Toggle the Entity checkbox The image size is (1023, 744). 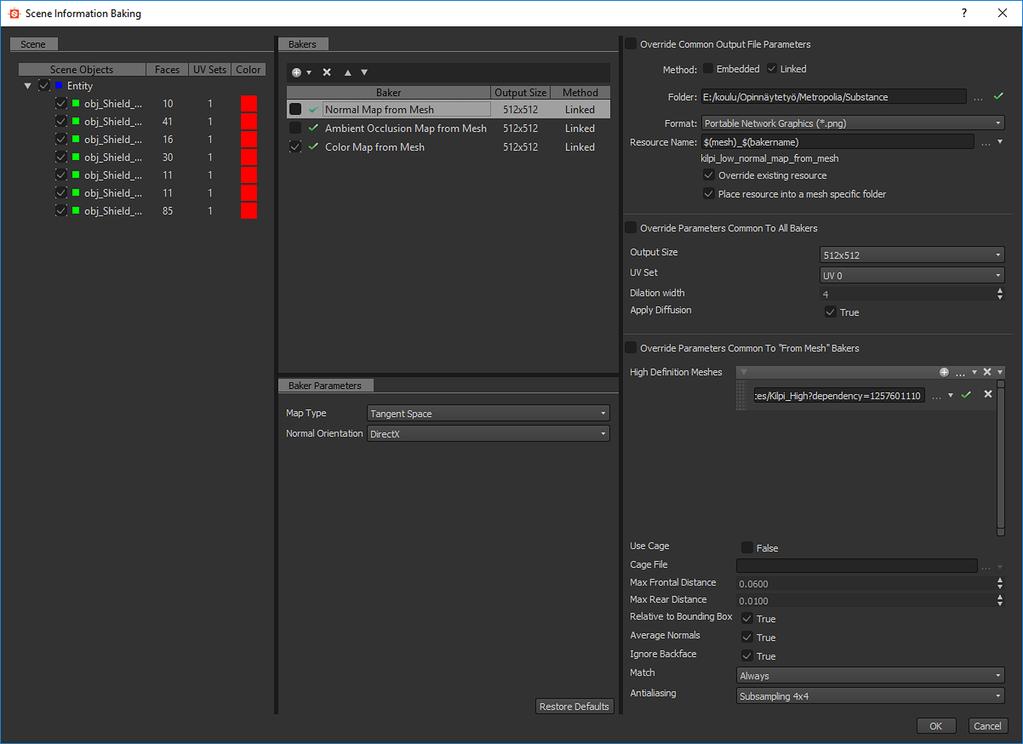coord(44,85)
